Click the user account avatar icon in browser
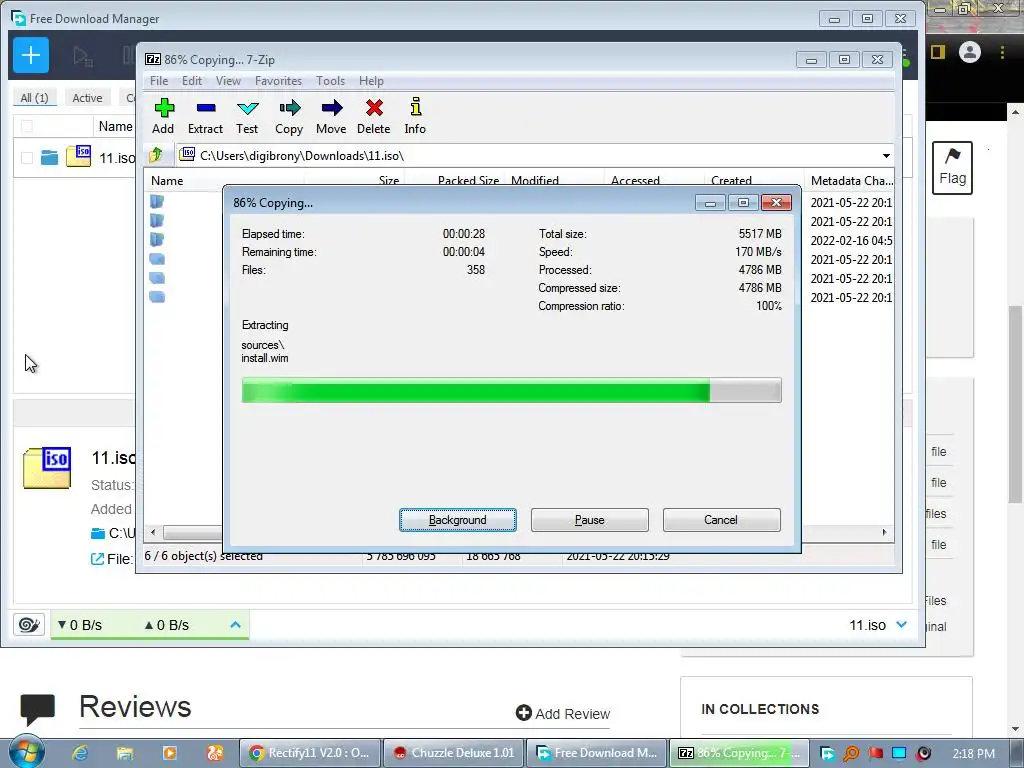 [x=970, y=52]
